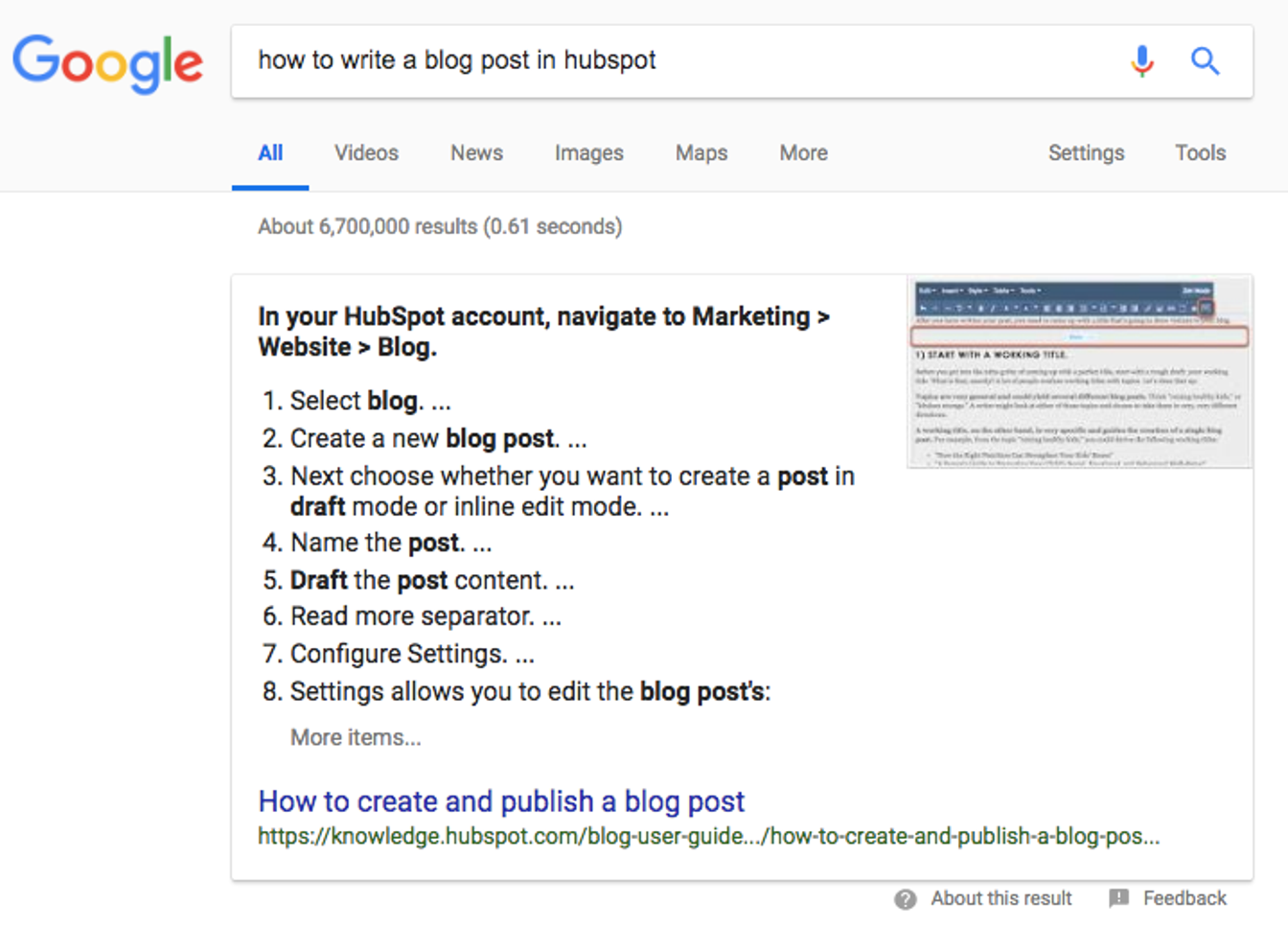Image resolution: width=1288 pixels, height=926 pixels.
Task: Click list item Name the post
Action: click(377, 544)
